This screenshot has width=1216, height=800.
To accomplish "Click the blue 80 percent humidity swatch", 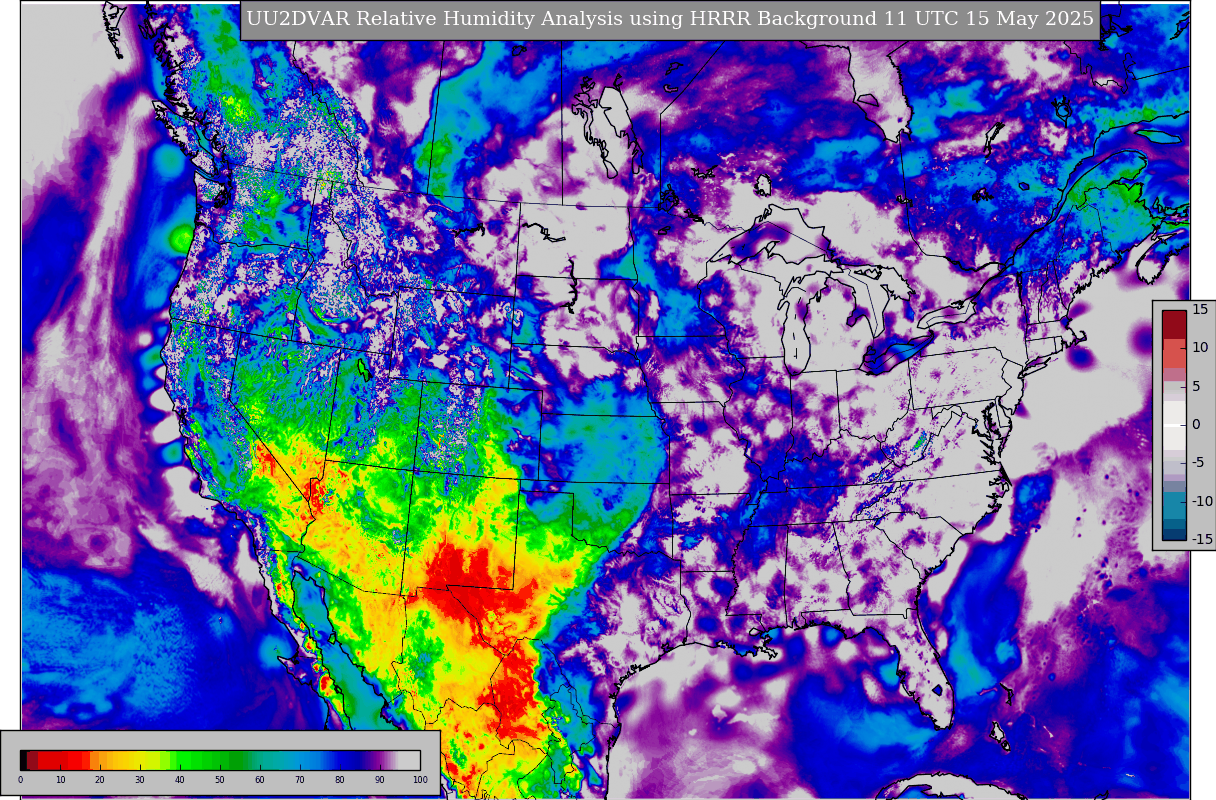I will click(x=340, y=760).
